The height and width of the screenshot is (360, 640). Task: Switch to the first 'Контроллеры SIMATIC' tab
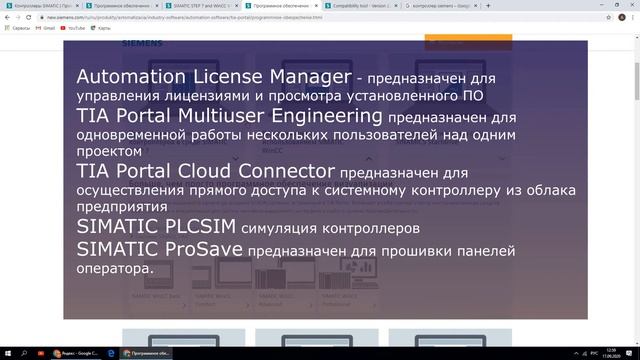pyautogui.click(x=42, y=6)
